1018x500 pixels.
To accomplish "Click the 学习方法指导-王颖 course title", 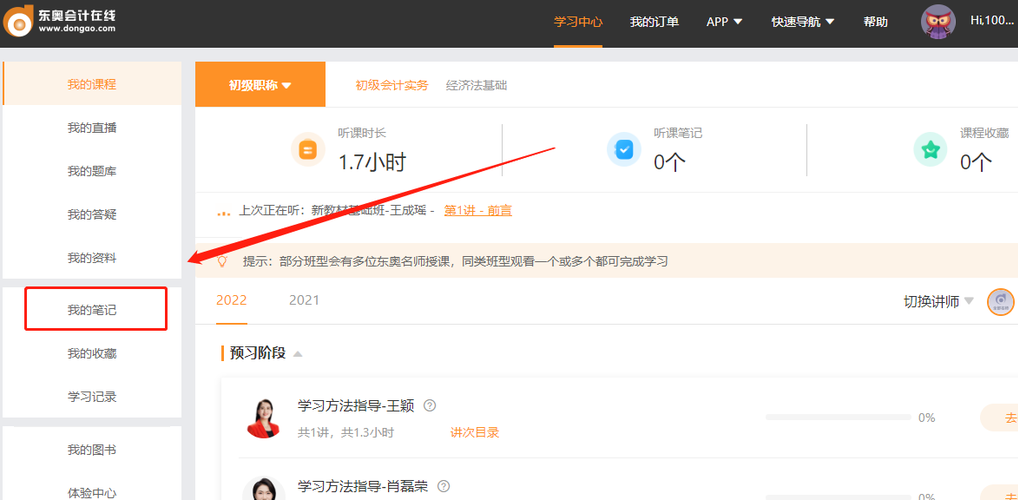I will [x=356, y=406].
